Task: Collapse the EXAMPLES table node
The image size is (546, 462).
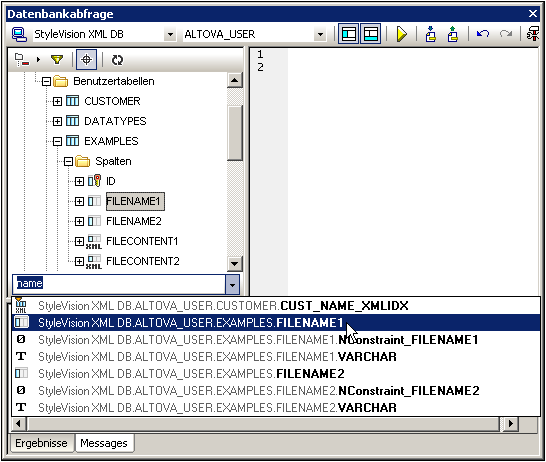Action: [x=57, y=141]
